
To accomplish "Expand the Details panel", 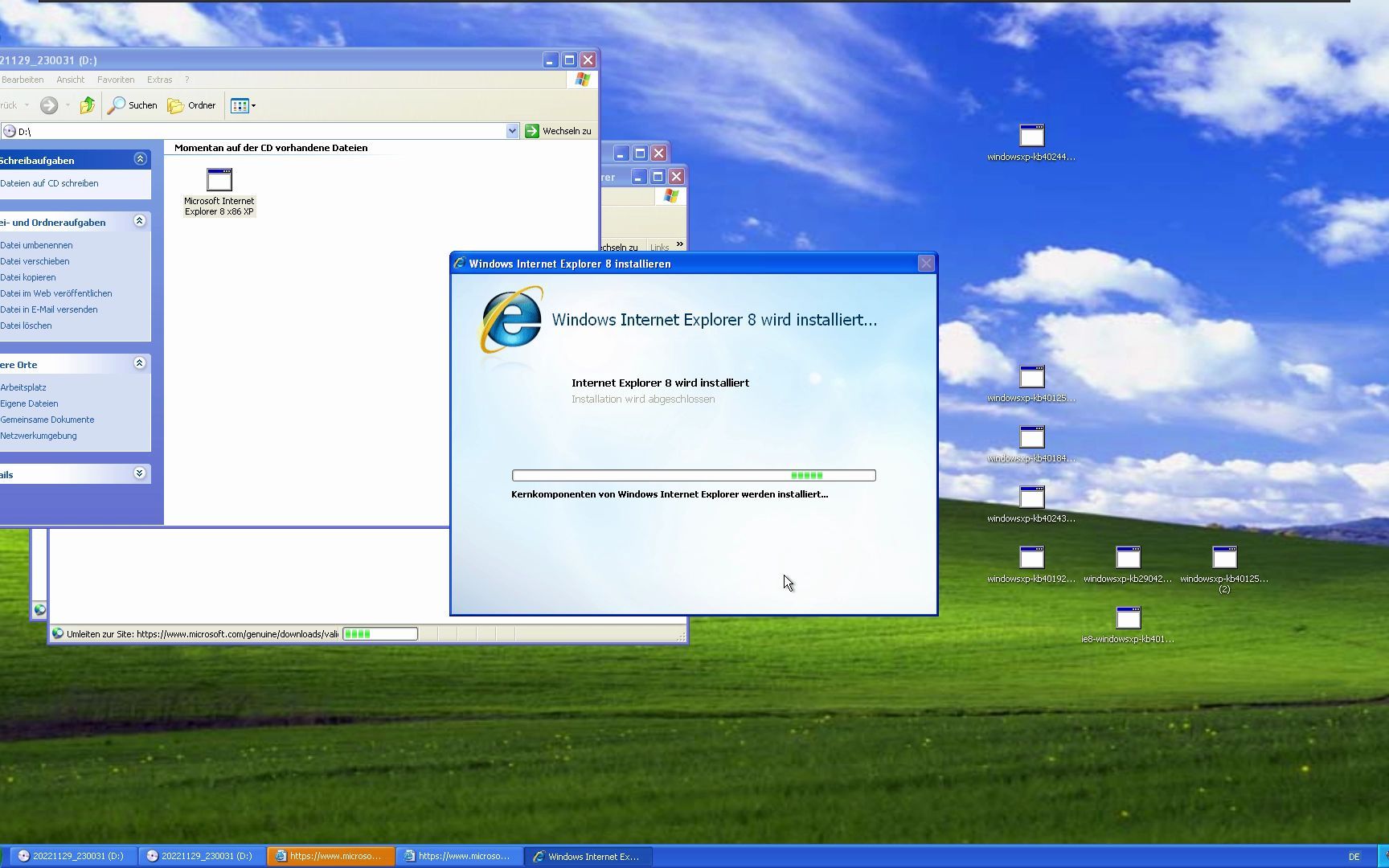I will click(140, 473).
